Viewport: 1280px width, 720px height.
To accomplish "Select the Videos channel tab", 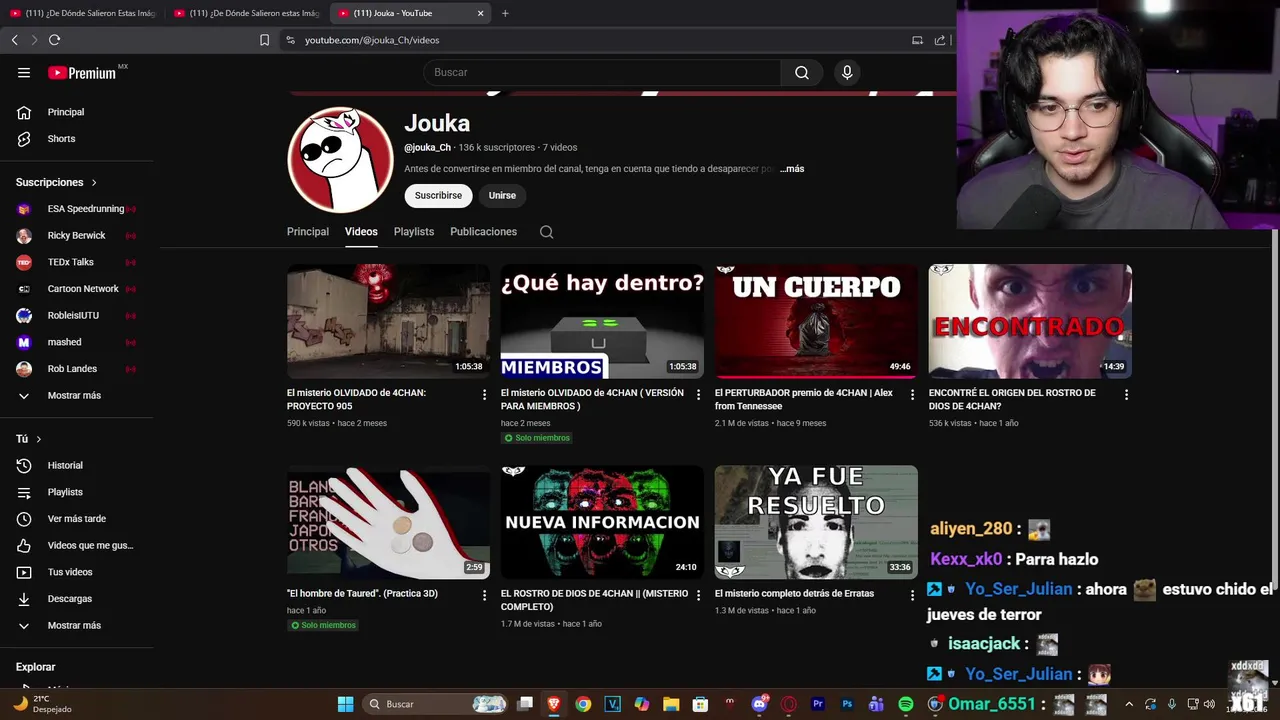I will point(361,232).
